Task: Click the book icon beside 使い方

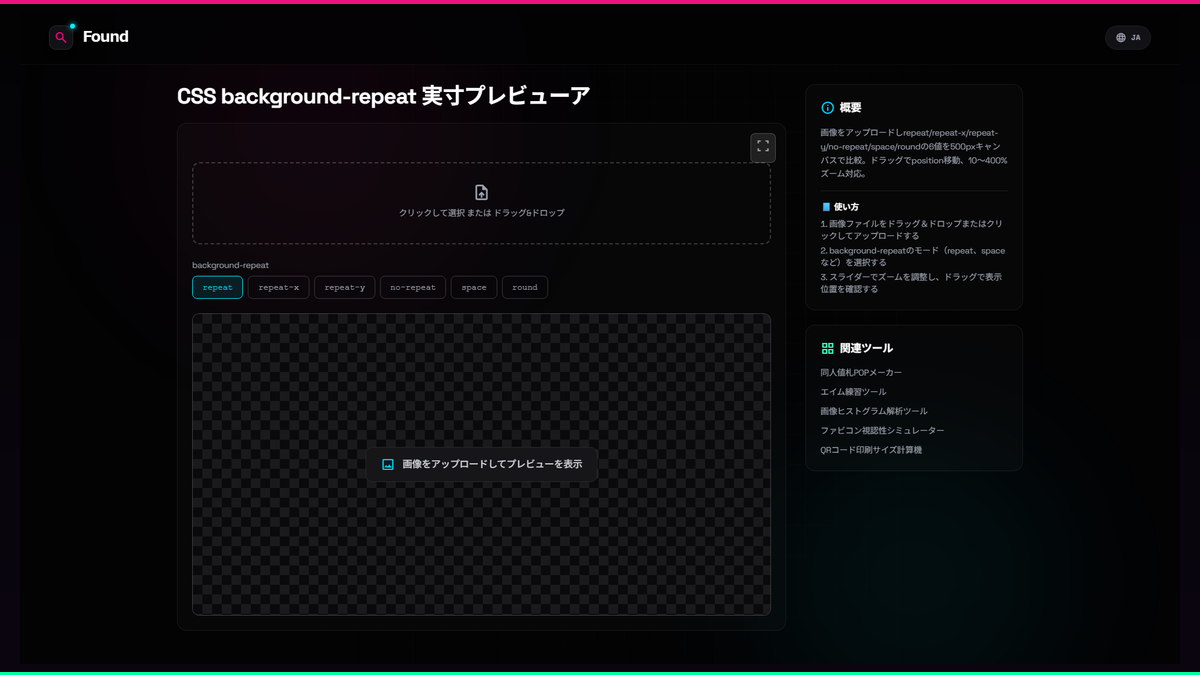Action: pos(826,207)
